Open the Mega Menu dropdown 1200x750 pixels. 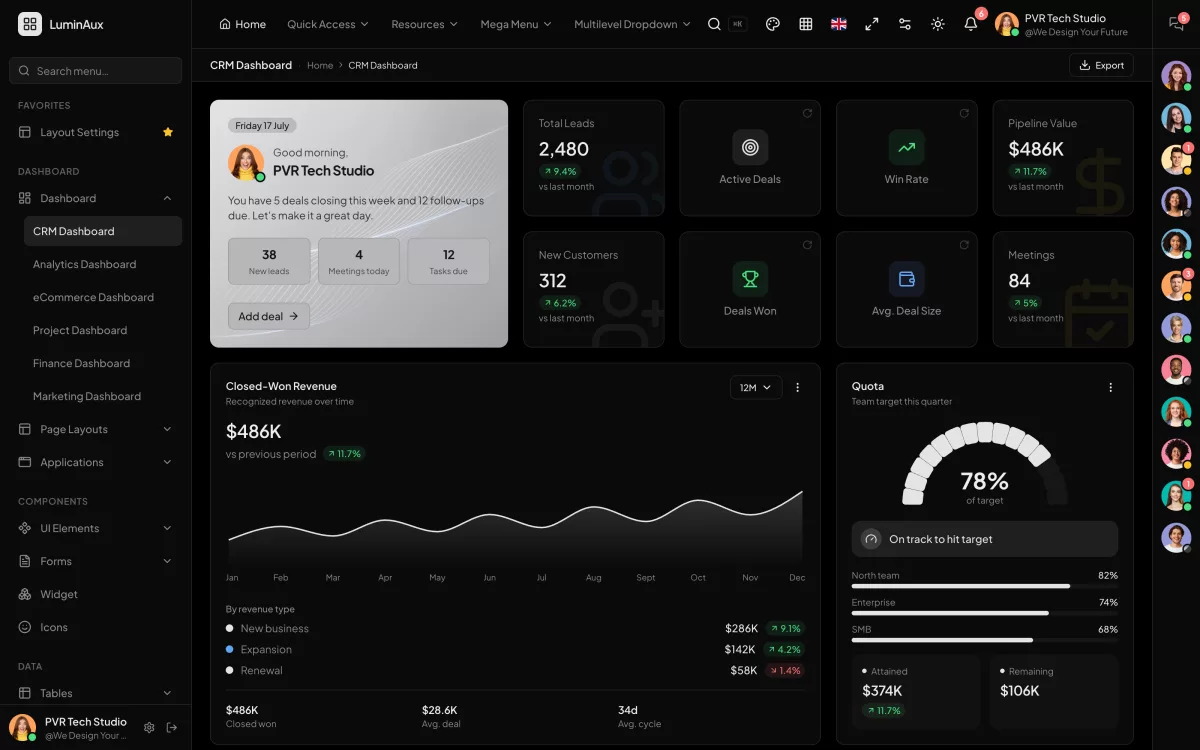(515, 24)
